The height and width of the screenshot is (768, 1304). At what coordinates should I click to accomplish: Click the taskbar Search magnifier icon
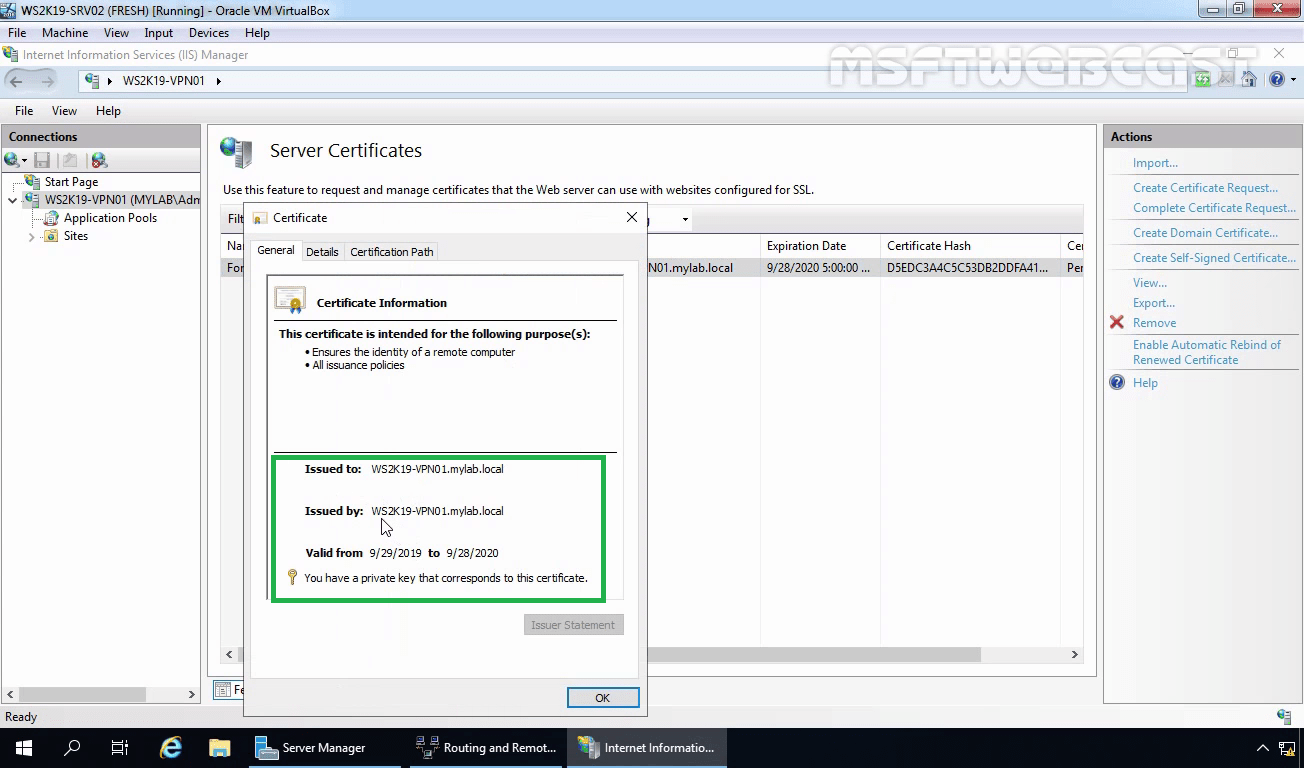tap(72, 747)
